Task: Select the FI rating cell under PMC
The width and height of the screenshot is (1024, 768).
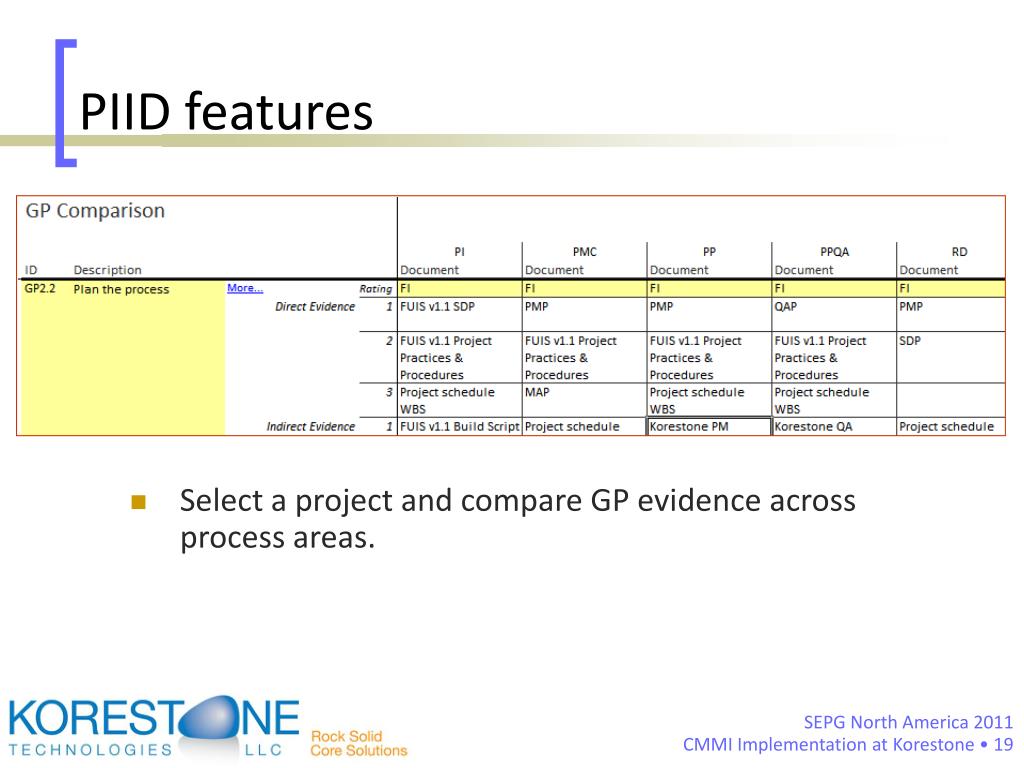Action: (x=584, y=289)
